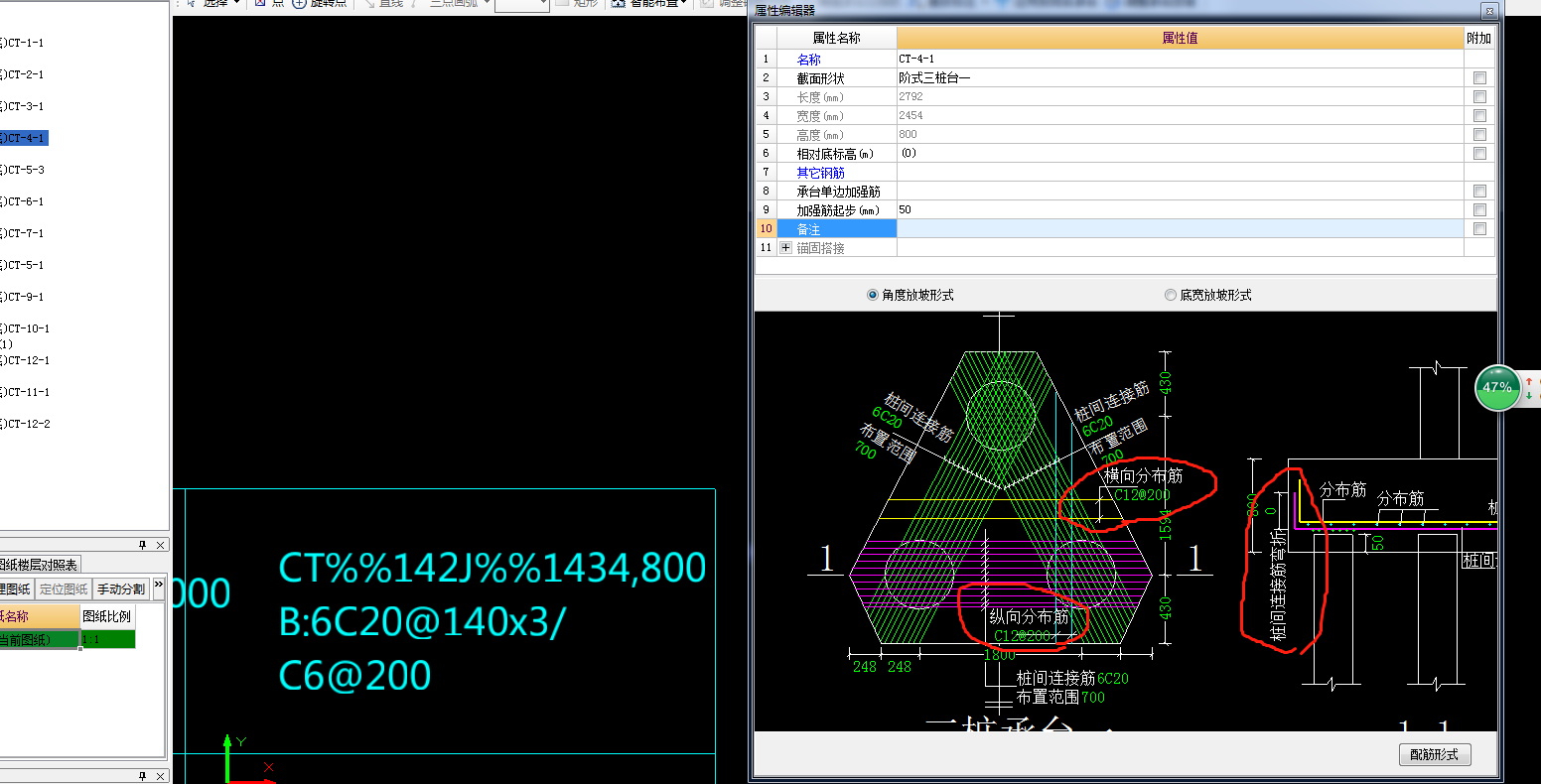Click B:6C20@140x3/ text on canvas
This screenshot has width=1541, height=784.
tap(423, 622)
